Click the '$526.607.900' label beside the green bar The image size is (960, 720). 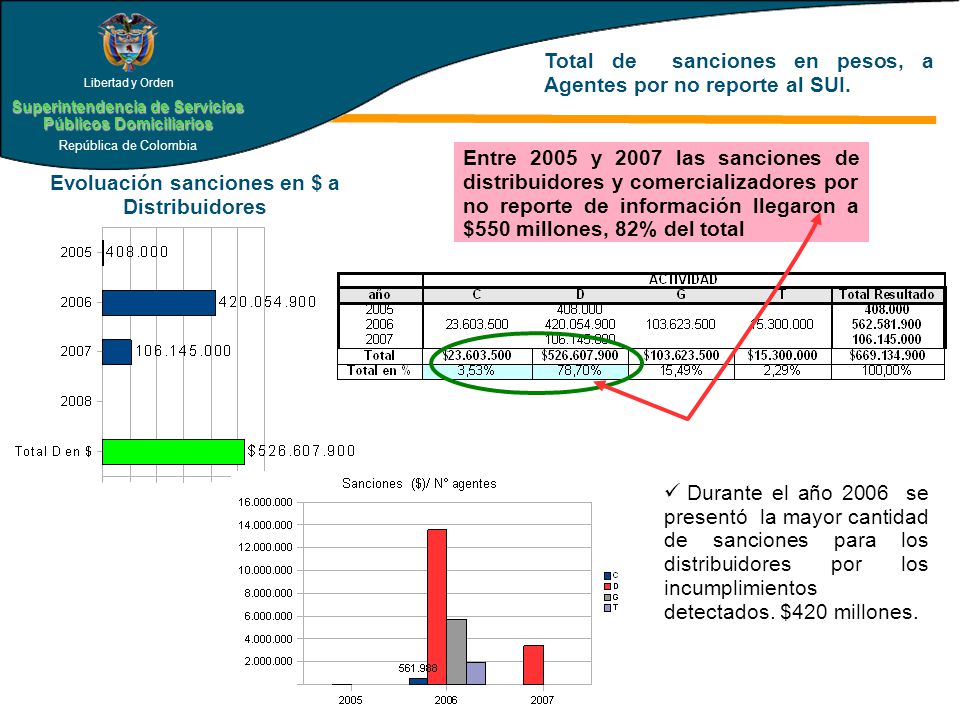coord(301,451)
